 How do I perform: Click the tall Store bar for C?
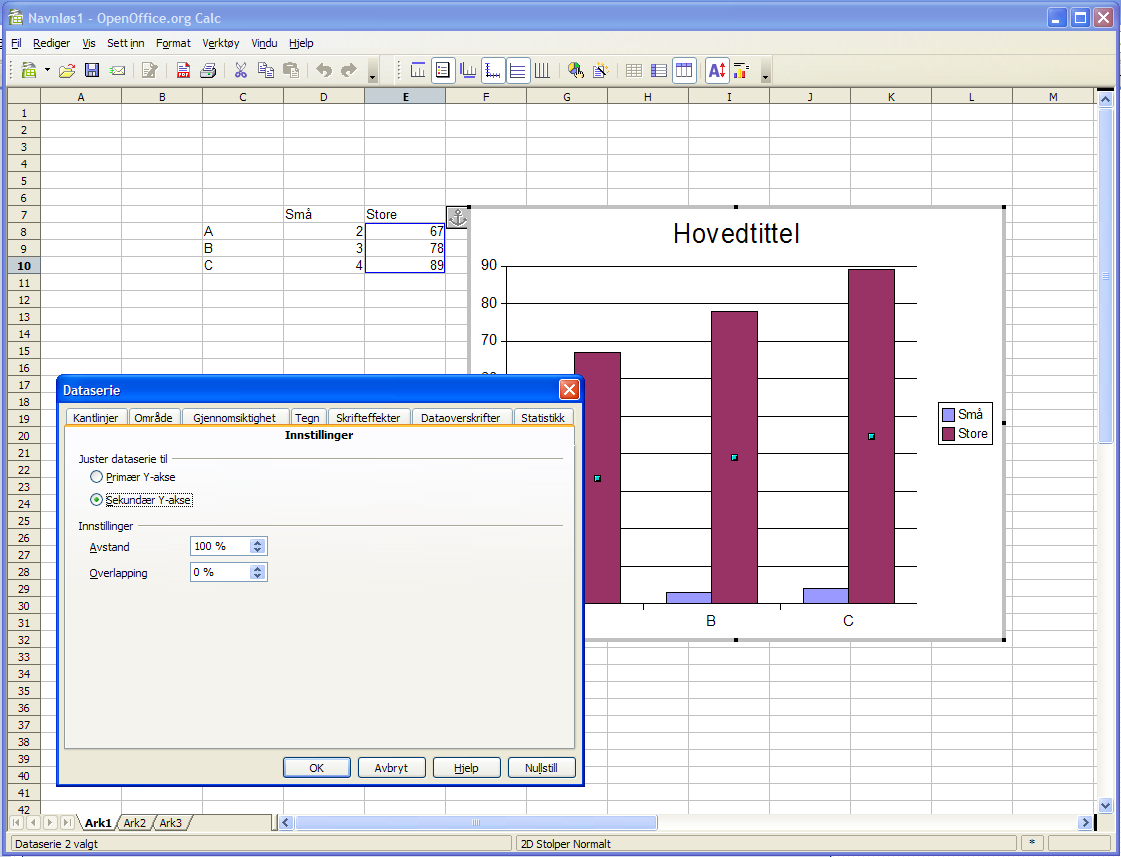tap(871, 436)
